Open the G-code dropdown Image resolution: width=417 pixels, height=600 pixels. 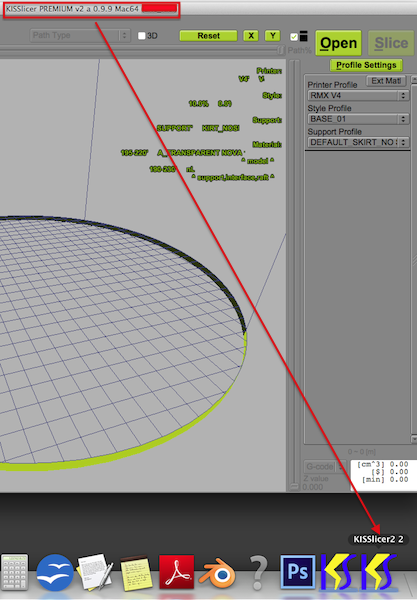click(325, 466)
